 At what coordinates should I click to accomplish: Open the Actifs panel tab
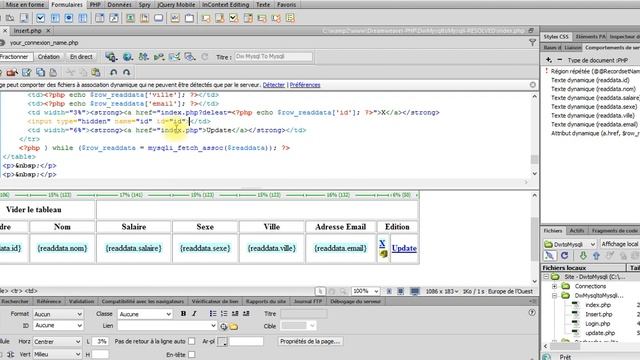(x=577, y=231)
